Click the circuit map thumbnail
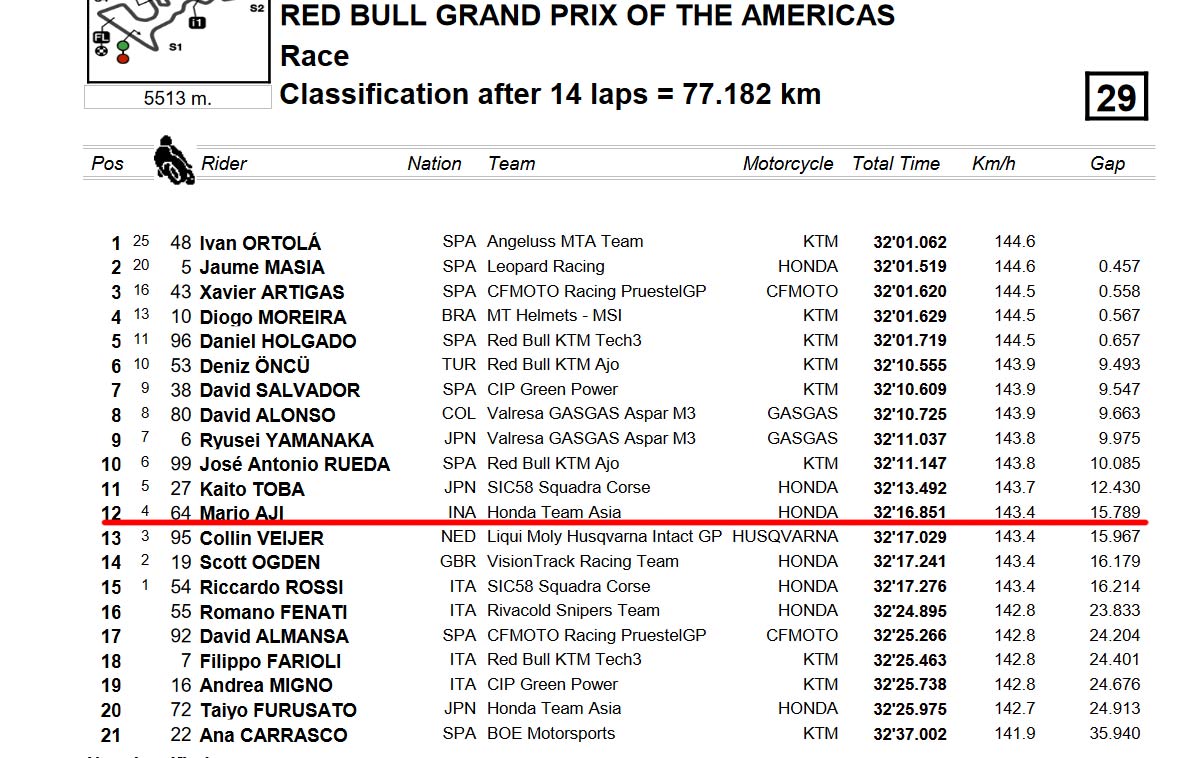This screenshot has width=1194, height=758. pyautogui.click(x=179, y=40)
